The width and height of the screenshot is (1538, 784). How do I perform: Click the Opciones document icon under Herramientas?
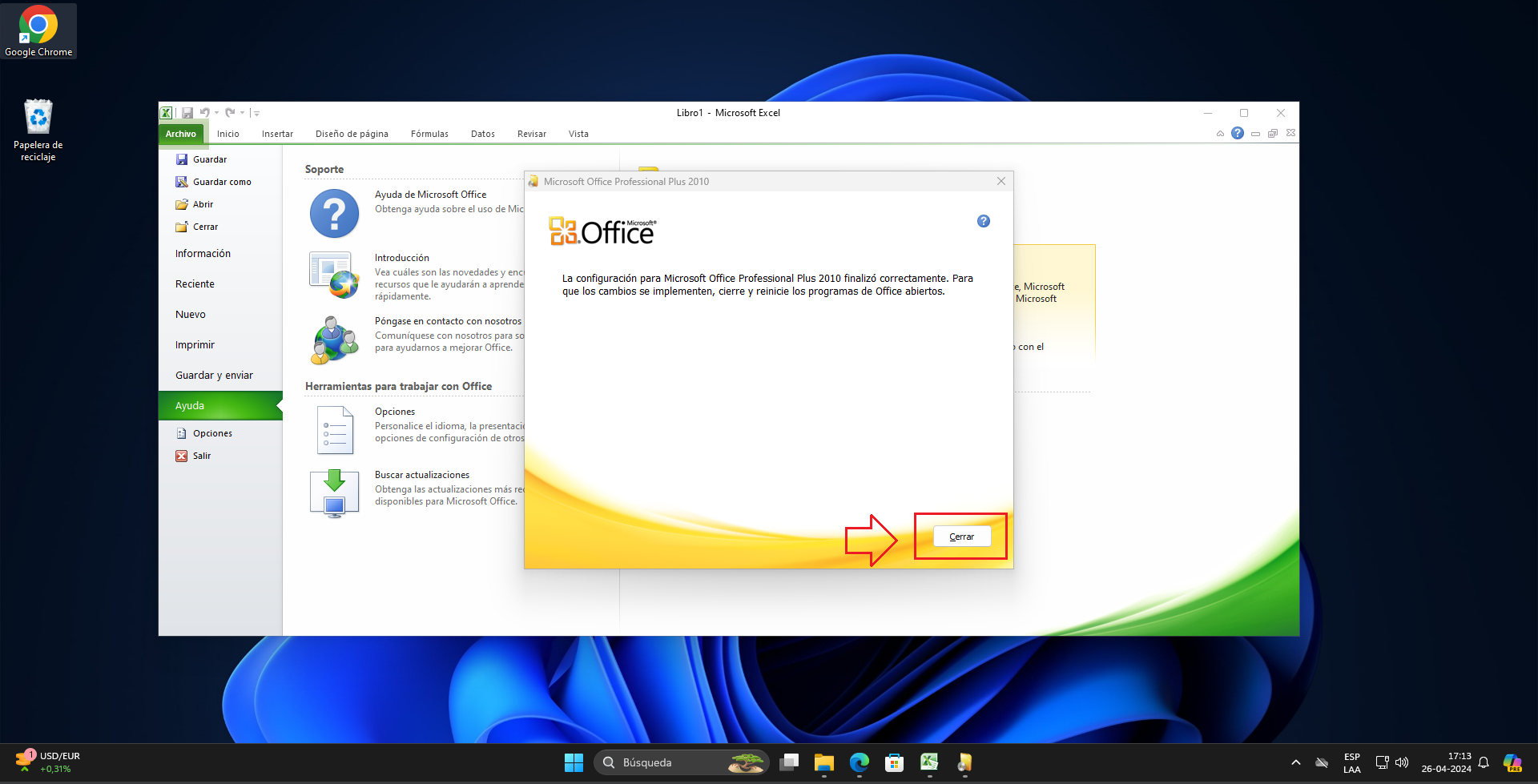[x=335, y=430]
